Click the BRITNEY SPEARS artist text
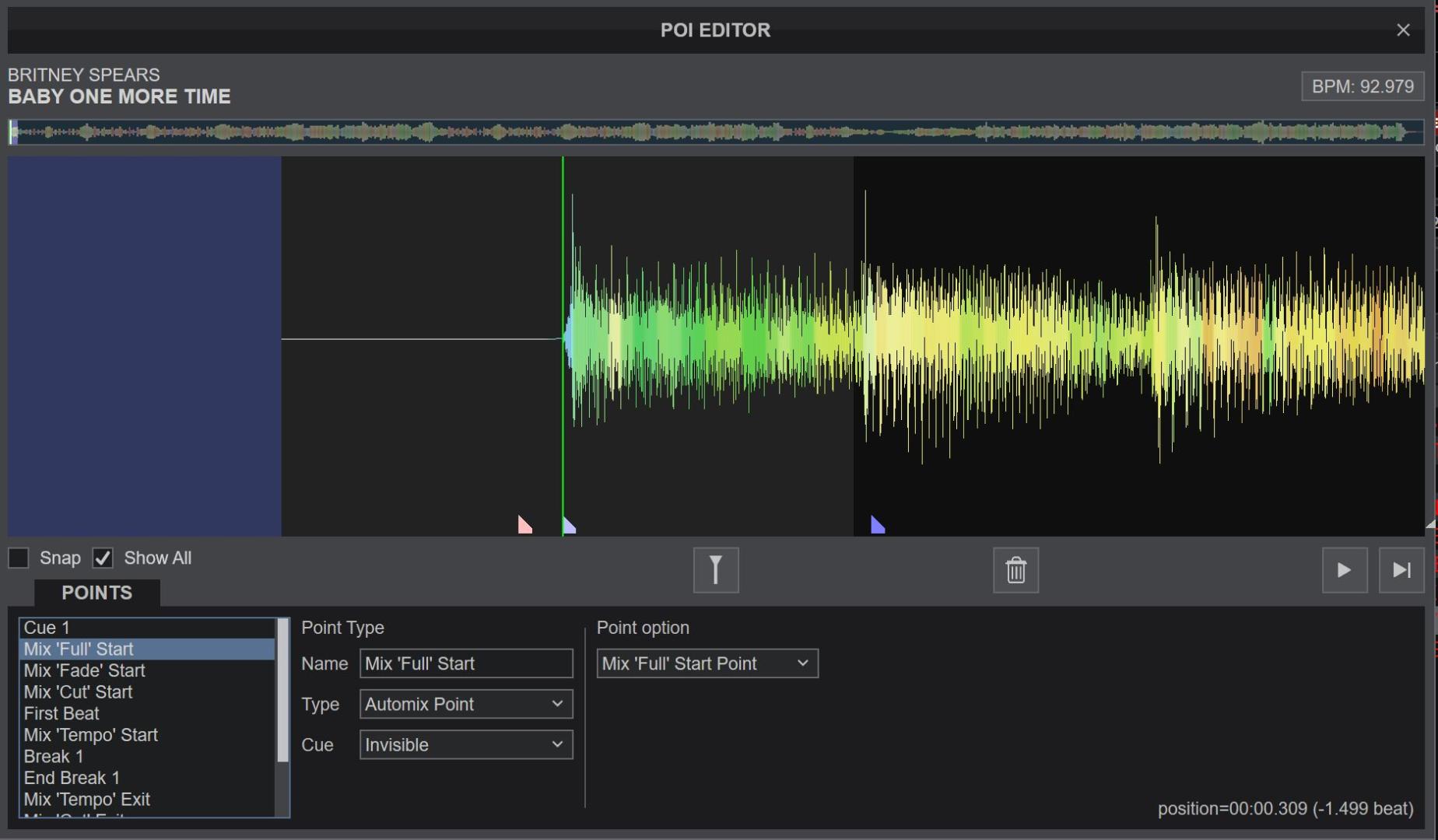 tap(84, 75)
